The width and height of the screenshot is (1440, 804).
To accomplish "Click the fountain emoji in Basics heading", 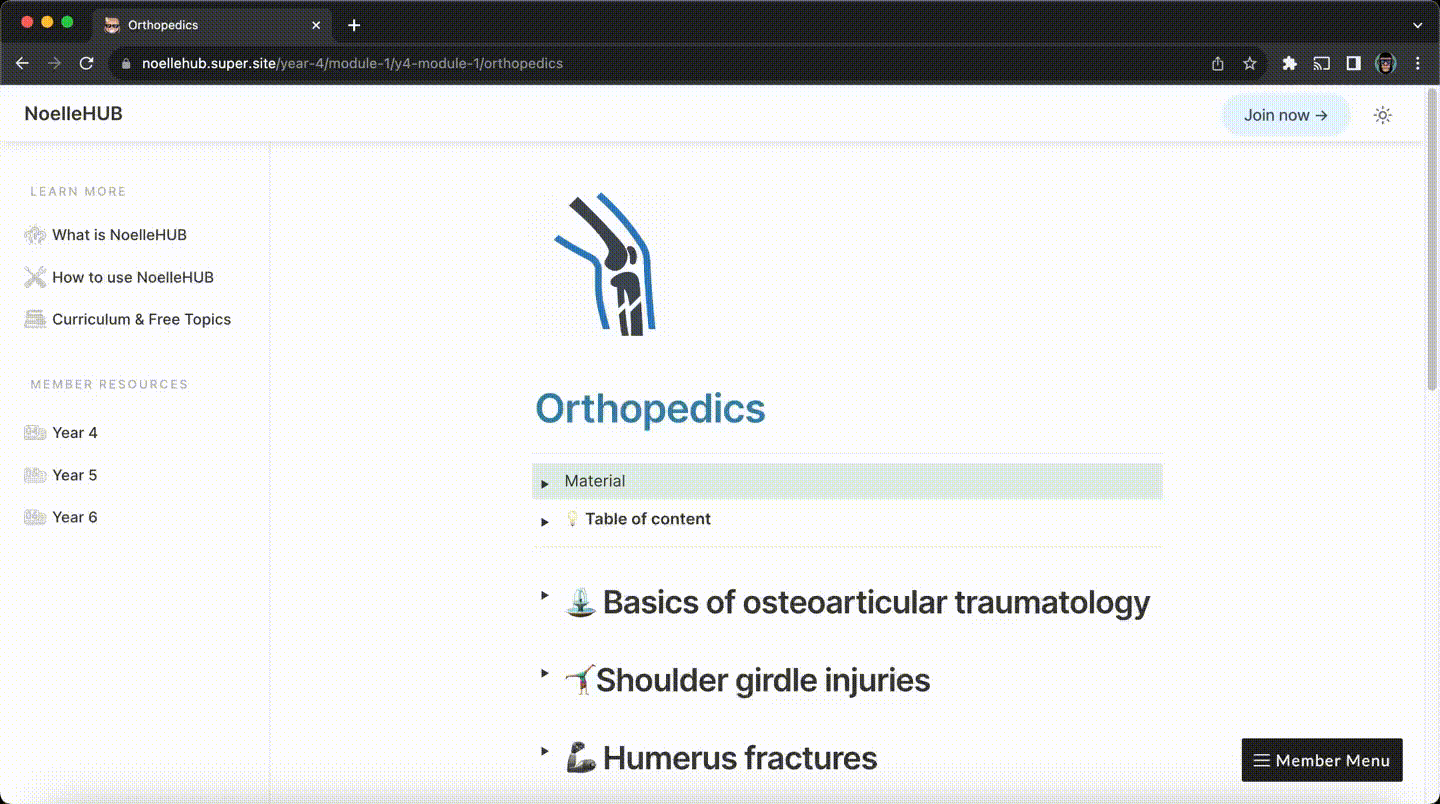I will pyautogui.click(x=581, y=603).
